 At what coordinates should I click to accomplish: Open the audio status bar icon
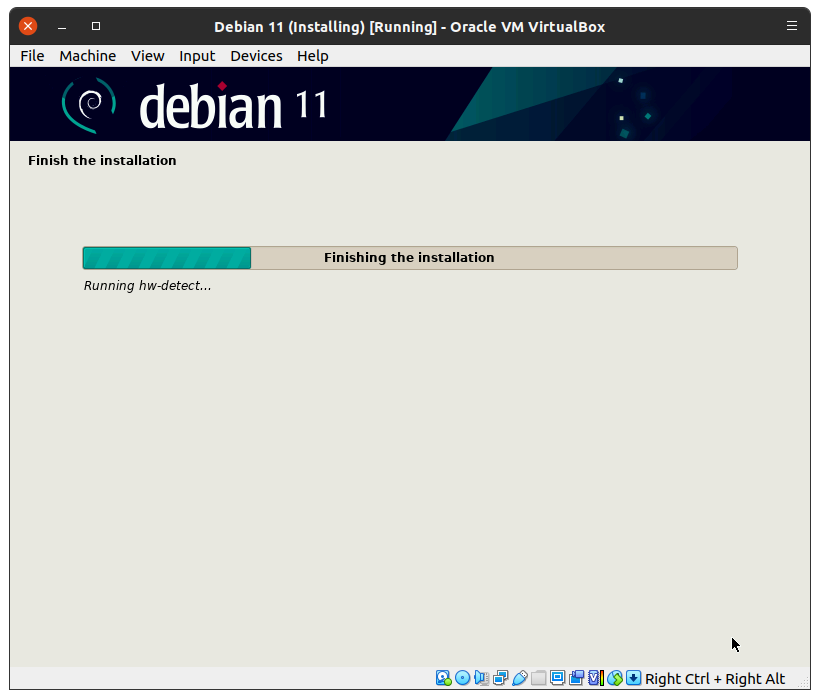(x=481, y=678)
